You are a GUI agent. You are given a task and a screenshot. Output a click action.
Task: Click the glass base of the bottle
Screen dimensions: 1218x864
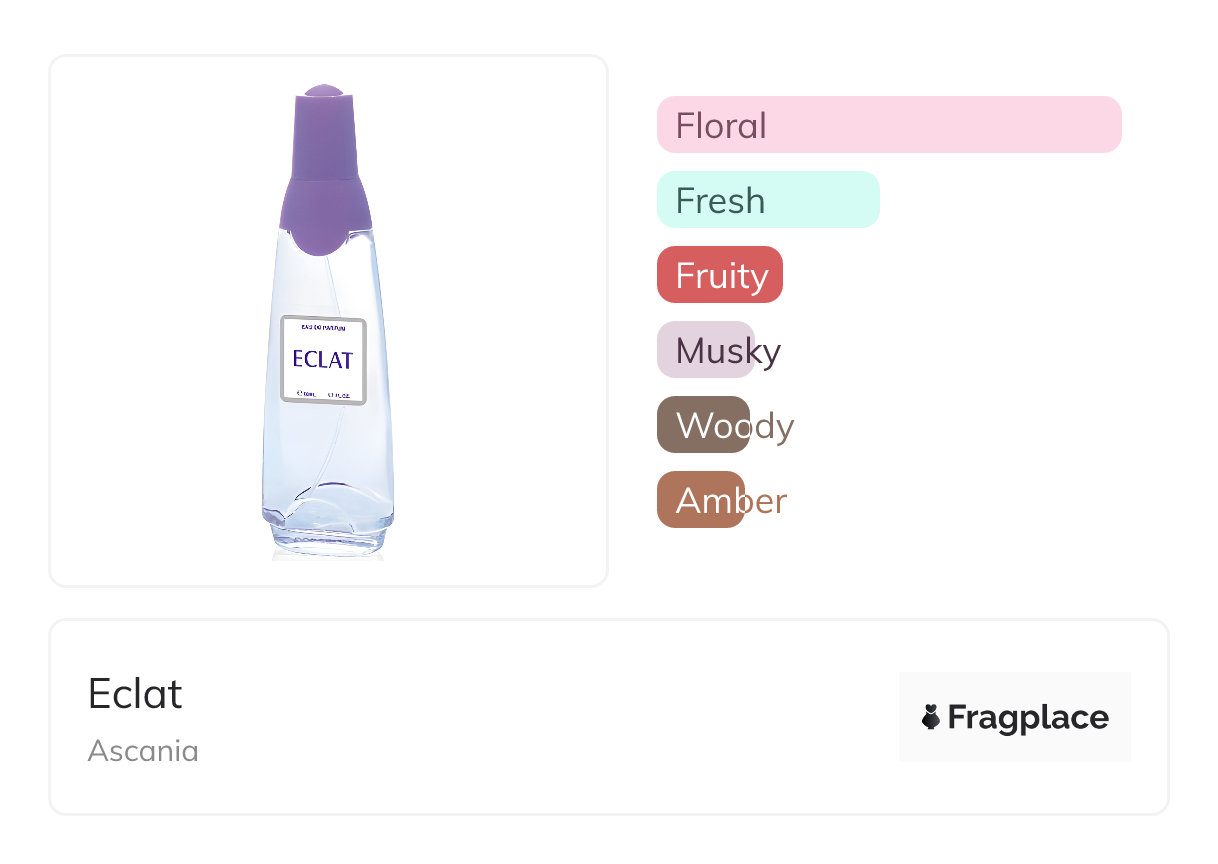tap(328, 525)
